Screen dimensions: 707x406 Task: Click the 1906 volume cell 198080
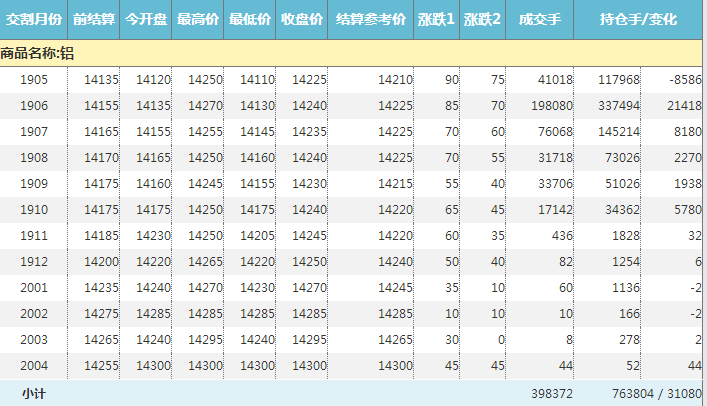pos(554,106)
